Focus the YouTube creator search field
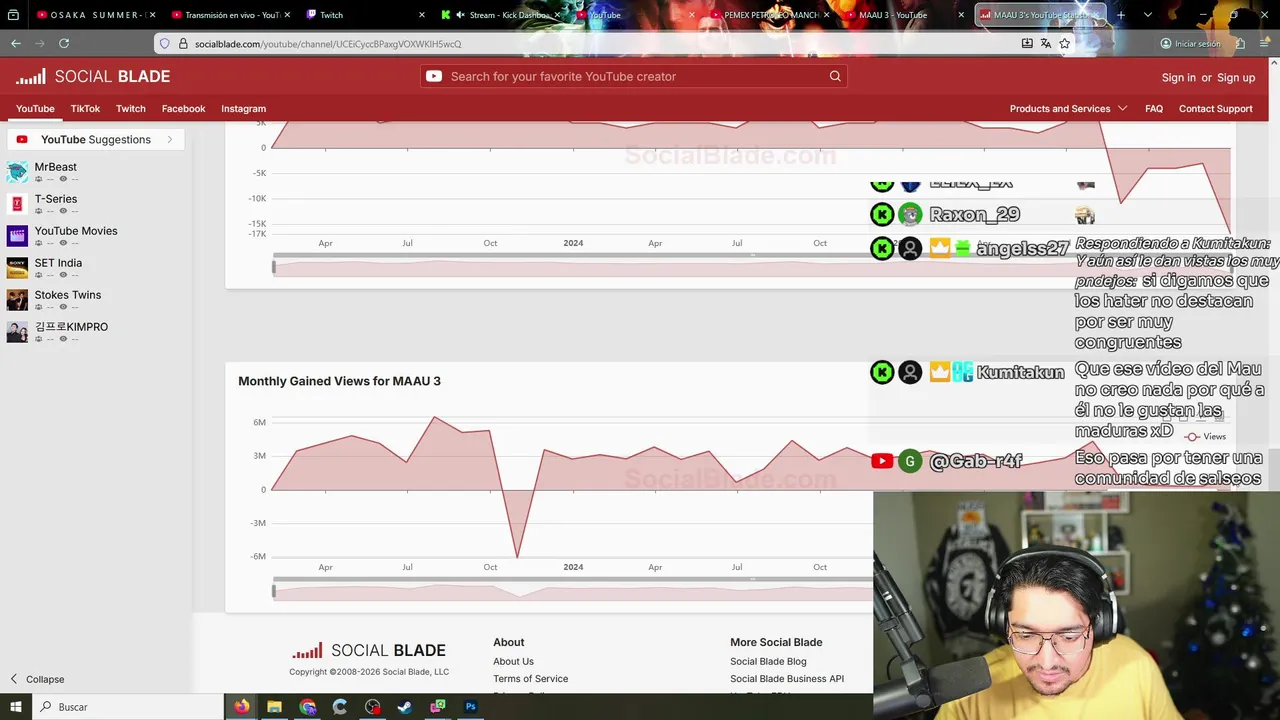Image resolution: width=1280 pixels, height=720 pixels. [635, 76]
